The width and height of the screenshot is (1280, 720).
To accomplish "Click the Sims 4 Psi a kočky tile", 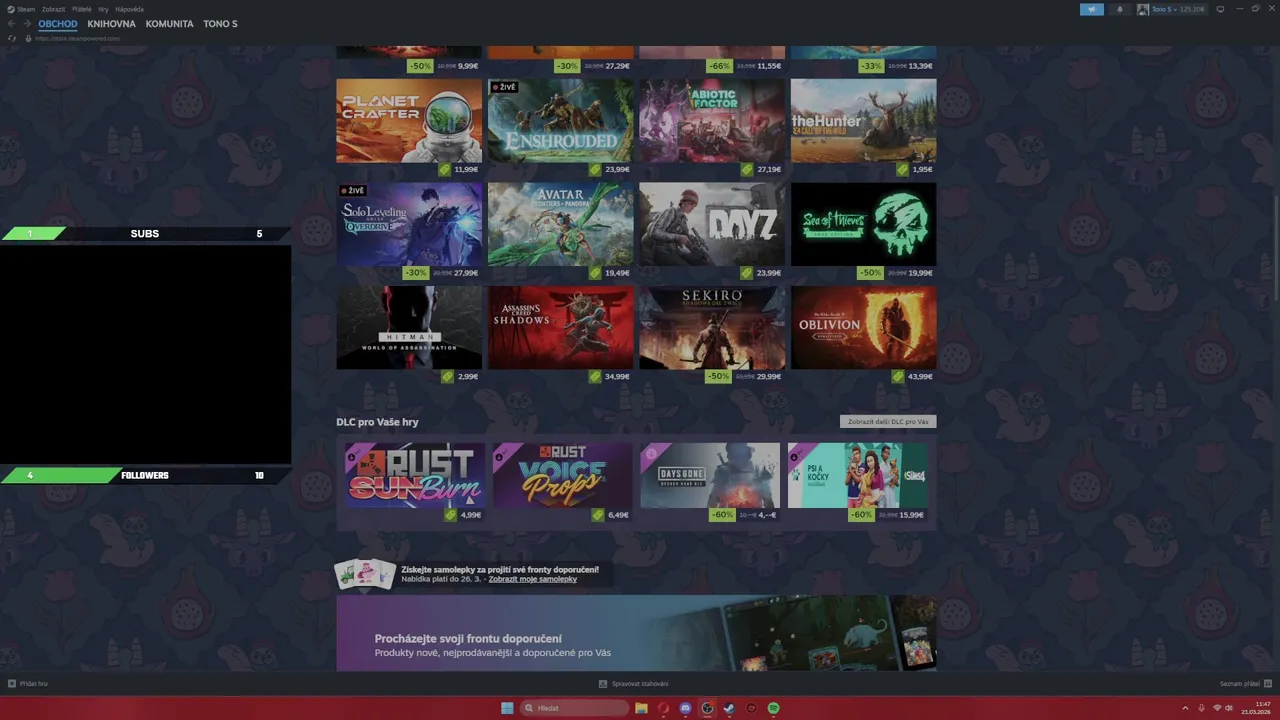I will [x=858, y=475].
